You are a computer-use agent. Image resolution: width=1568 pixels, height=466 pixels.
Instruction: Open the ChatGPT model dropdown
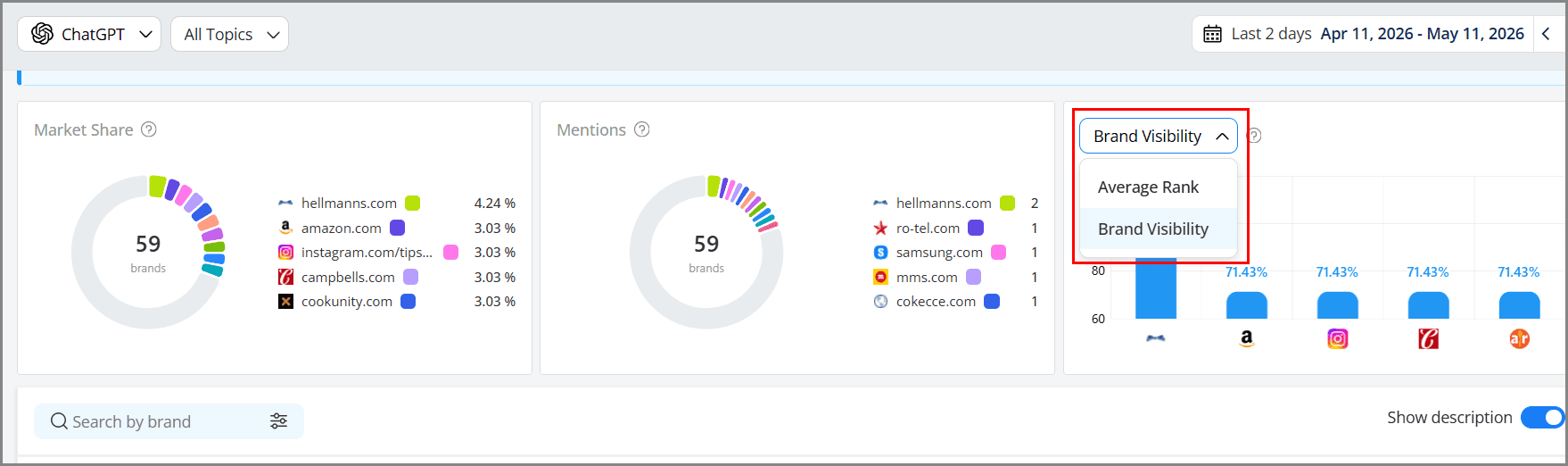coord(89,34)
